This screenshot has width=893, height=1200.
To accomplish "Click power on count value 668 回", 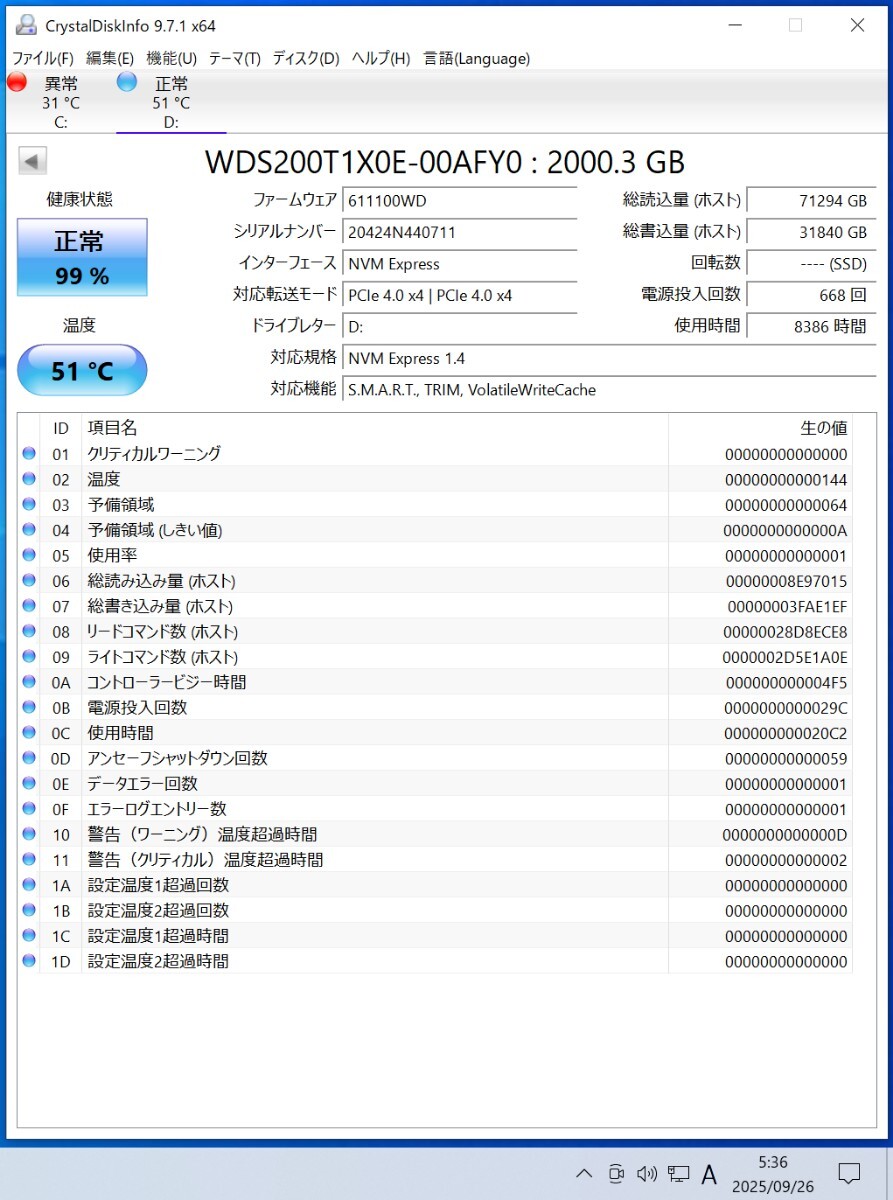I will [810, 295].
